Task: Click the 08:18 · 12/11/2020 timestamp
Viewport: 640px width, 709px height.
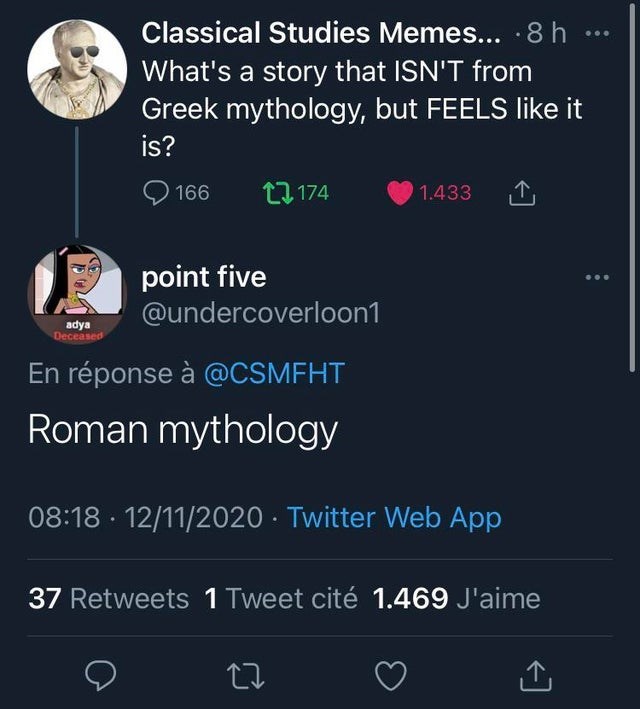Action: point(147,517)
